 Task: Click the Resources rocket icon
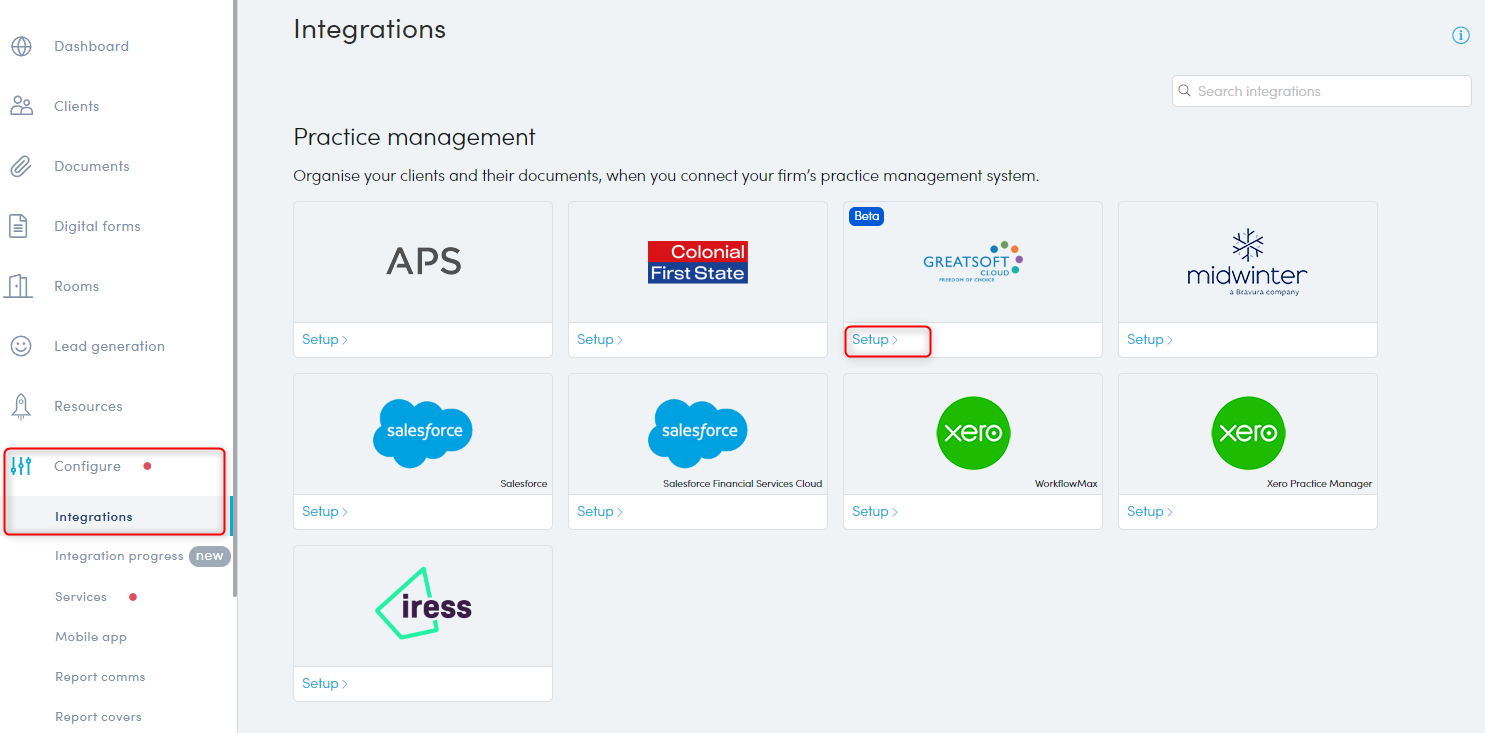(21, 406)
